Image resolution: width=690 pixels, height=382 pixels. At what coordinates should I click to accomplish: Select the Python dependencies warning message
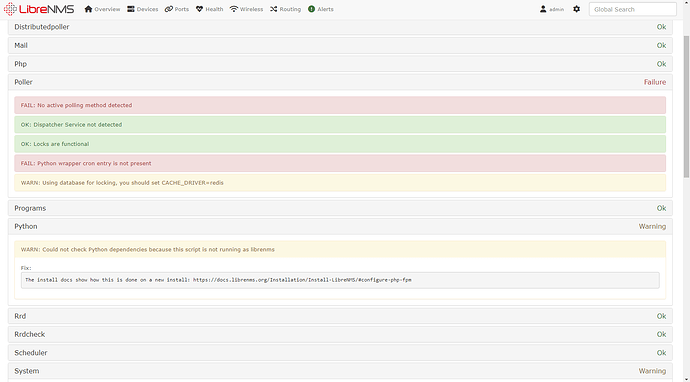(340, 250)
